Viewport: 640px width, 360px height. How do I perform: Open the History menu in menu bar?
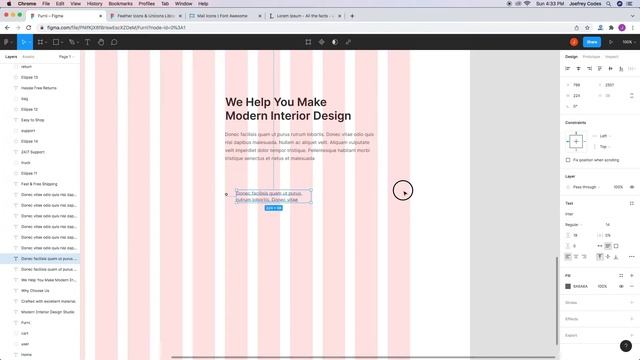click(x=94, y=4)
